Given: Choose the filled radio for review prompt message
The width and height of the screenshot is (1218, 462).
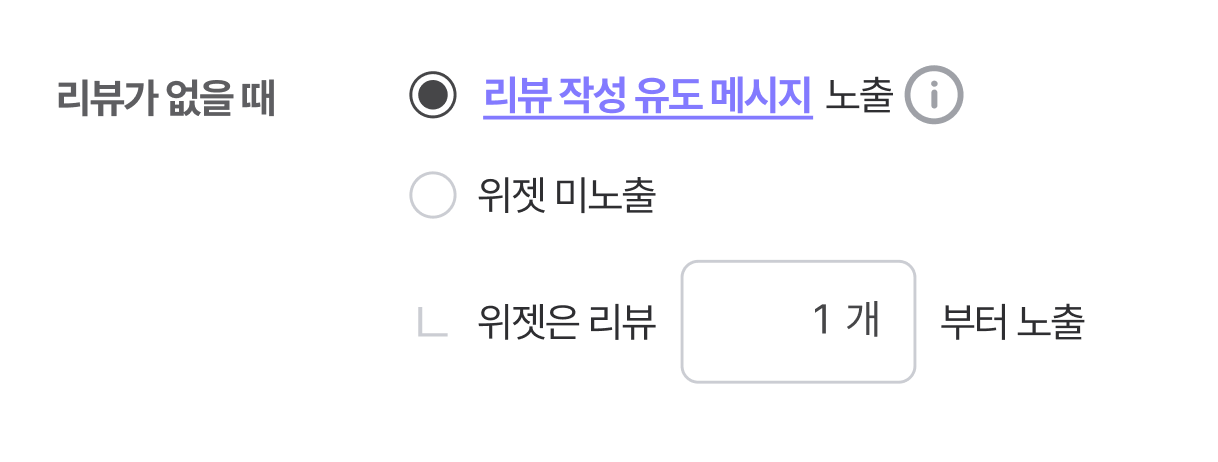Looking at the screenshot, I should click(433, 96).
